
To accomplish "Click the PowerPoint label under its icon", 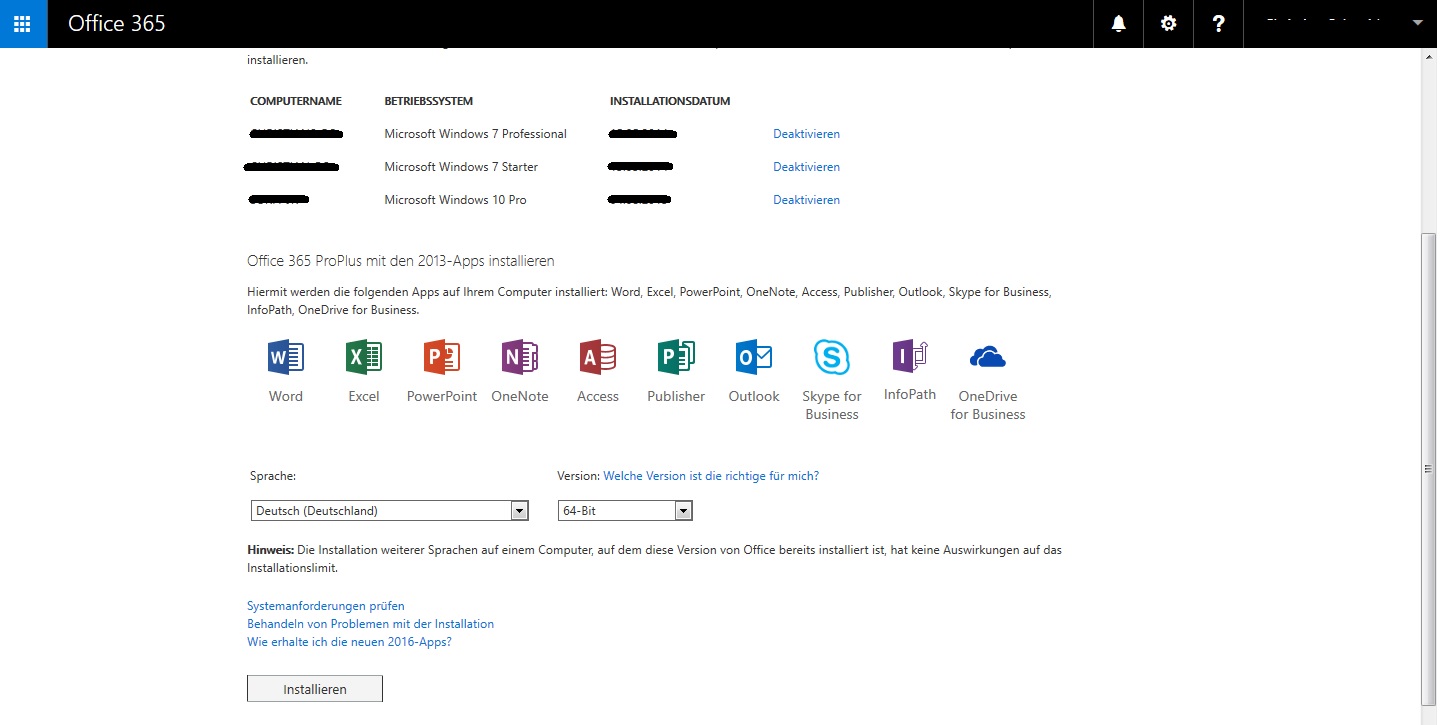I will pyautogui.click(x=441, y=396).
